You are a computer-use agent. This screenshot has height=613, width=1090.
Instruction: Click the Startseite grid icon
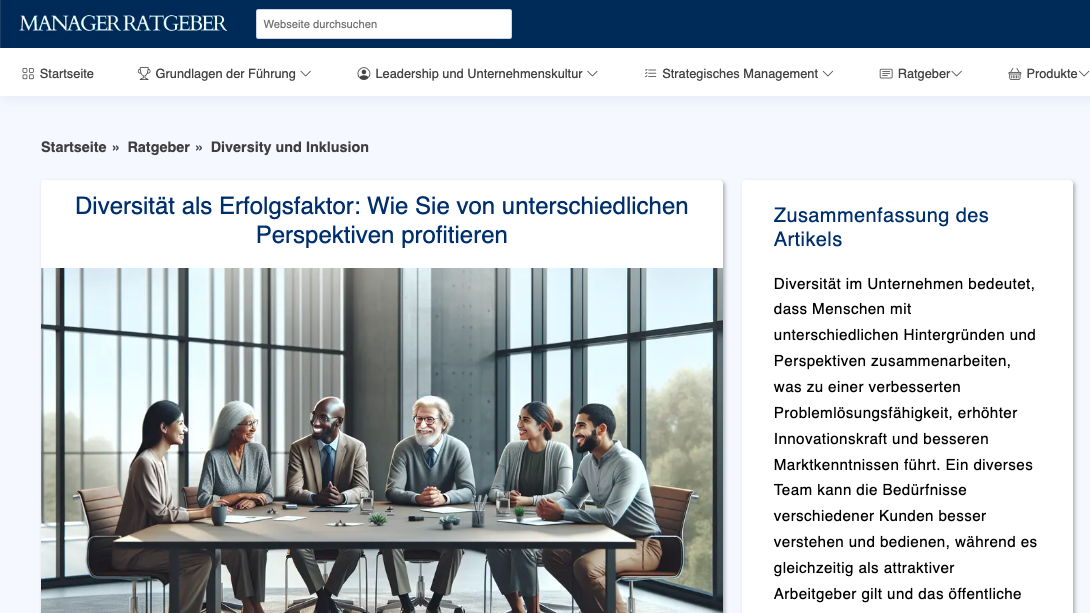click(28, 74)
